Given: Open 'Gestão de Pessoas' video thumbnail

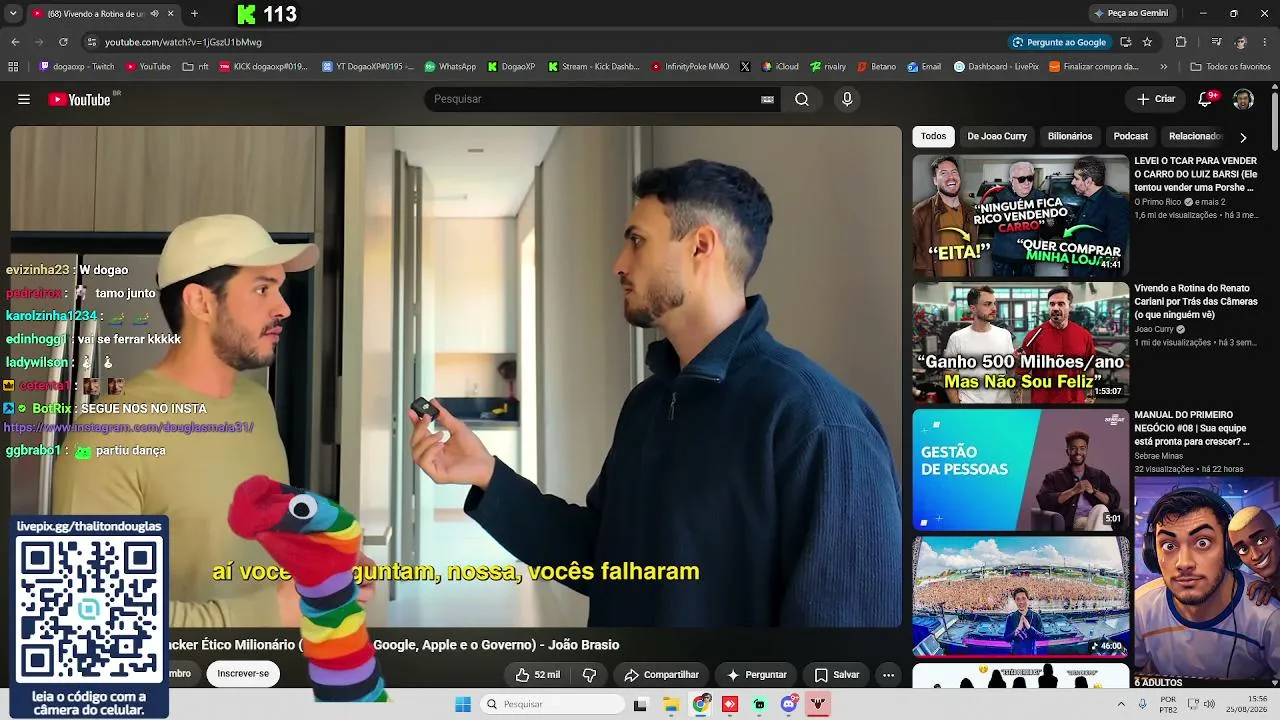Looking at the screenshot, I should pyautogui.click(x=1020, y=470).
